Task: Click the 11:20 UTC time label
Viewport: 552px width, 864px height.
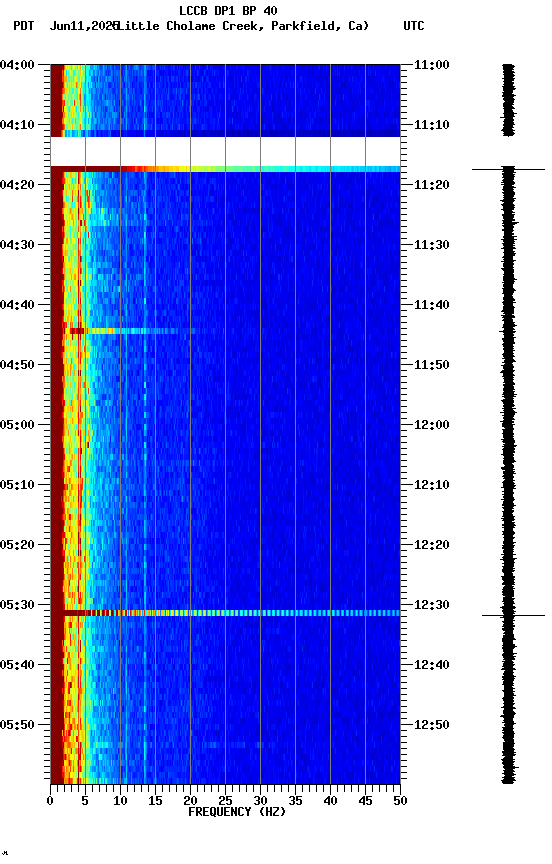Action: pyautogui.click(x=431, y=185)
